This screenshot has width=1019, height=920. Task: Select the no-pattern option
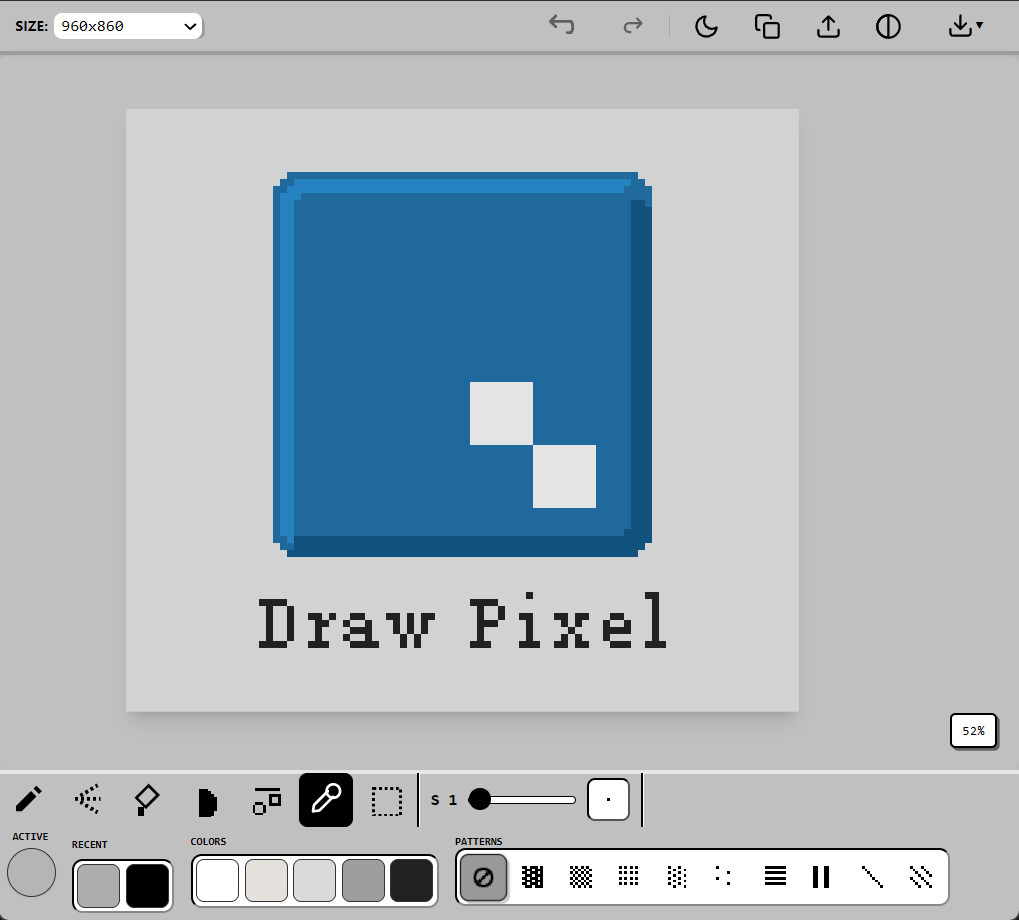coord(484,878)
